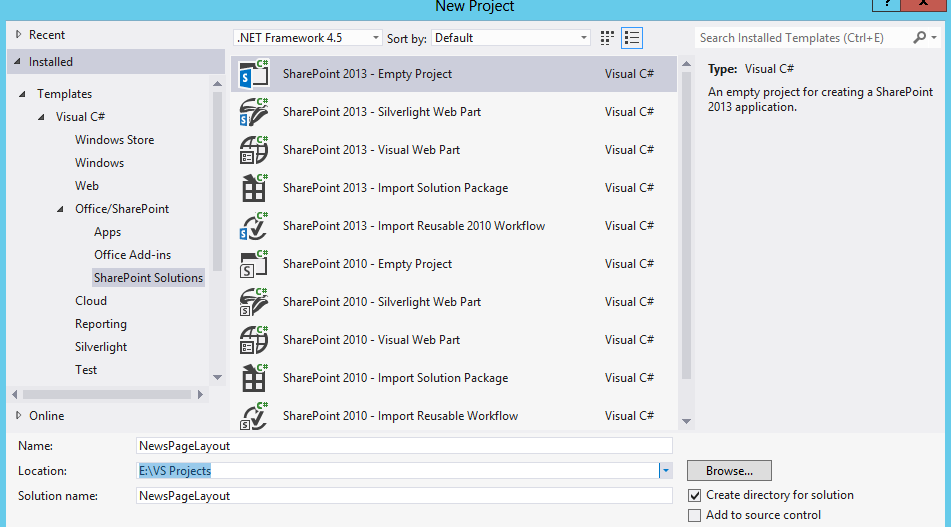The height and width of the screenshot is (527, 951).
Task: Select Office Add-ins category
Action: [132, 255]
